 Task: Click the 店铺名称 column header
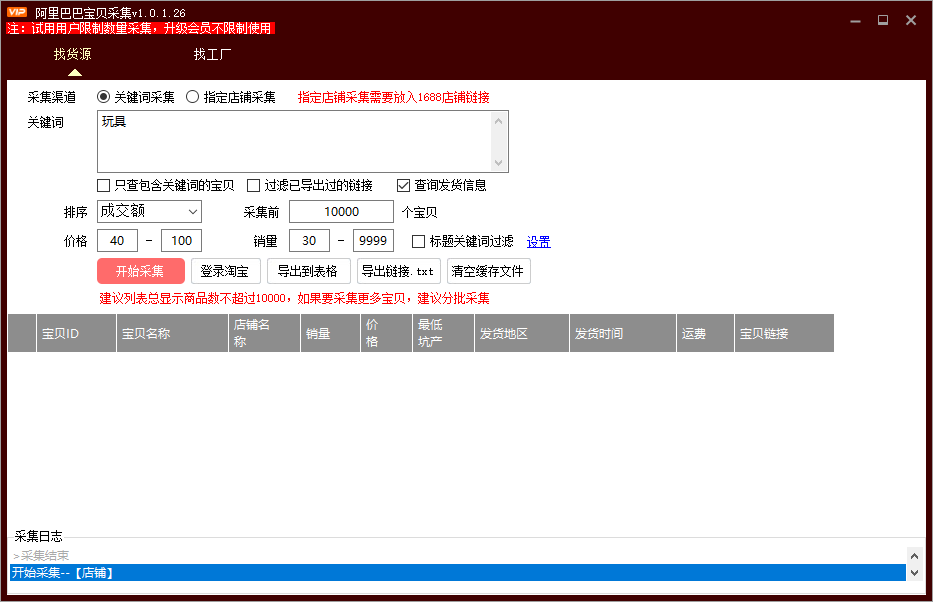(264, 333)
